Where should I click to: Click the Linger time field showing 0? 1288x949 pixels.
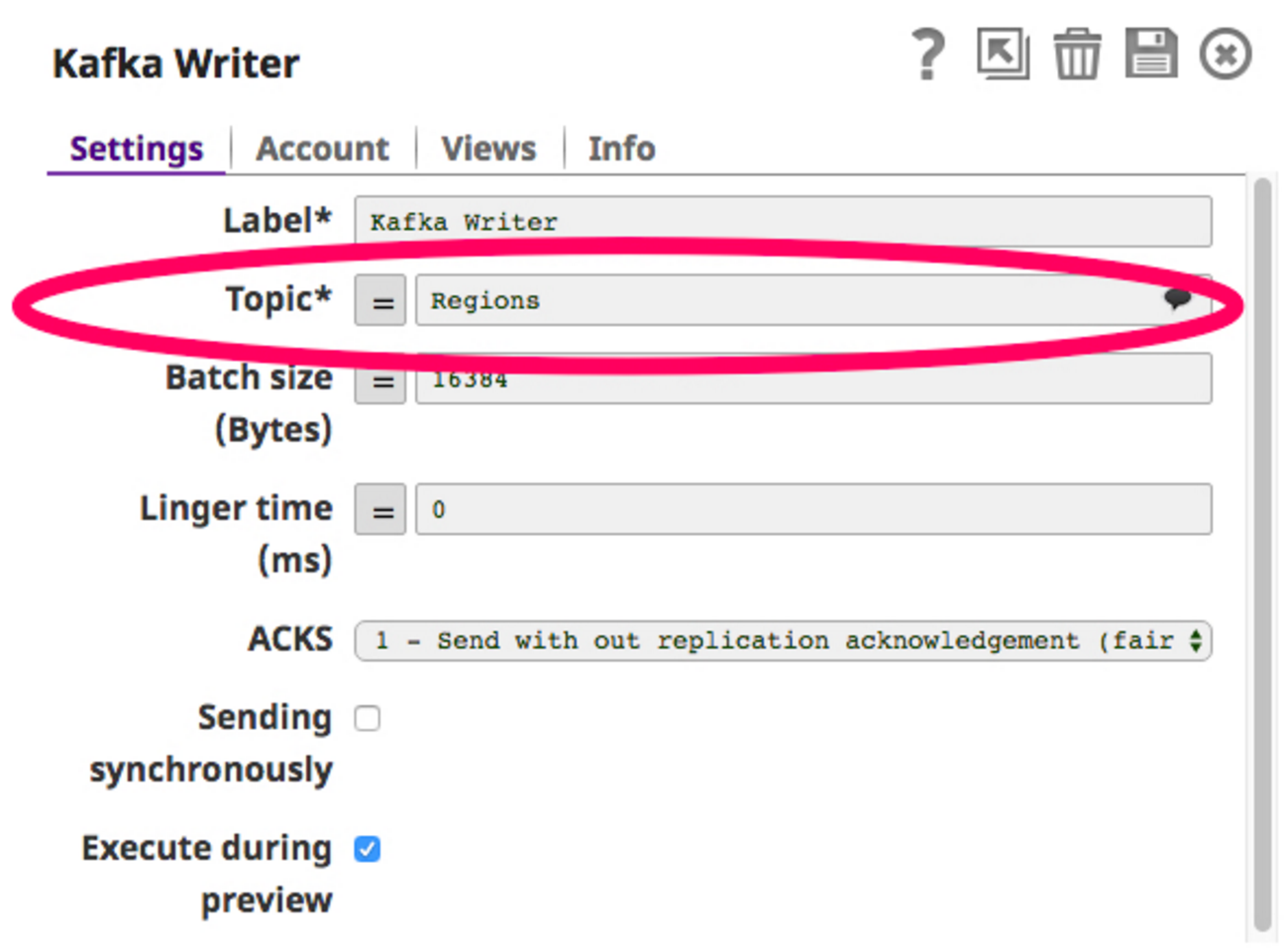click(813, 509)
